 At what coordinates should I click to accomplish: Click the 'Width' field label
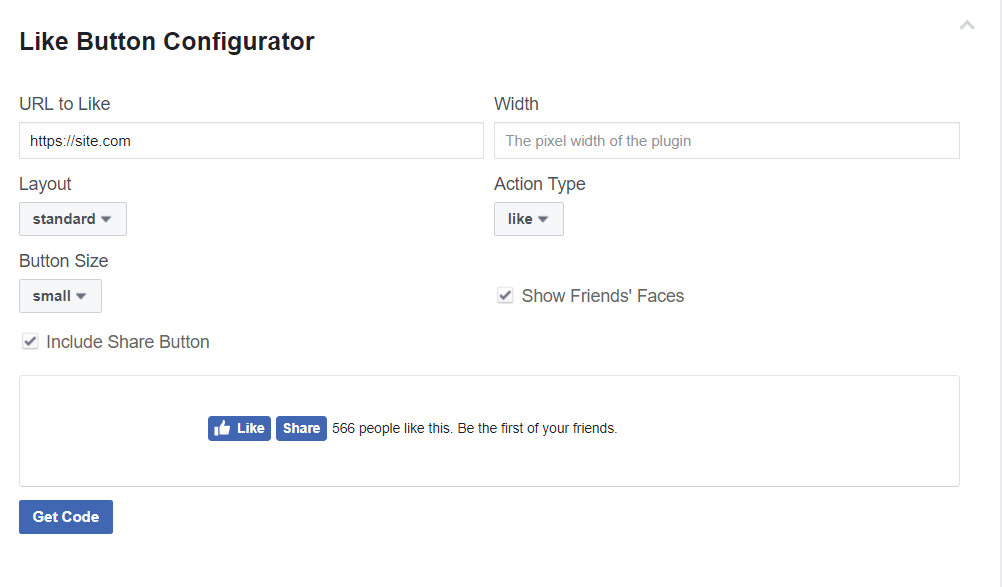coord(516,103)
